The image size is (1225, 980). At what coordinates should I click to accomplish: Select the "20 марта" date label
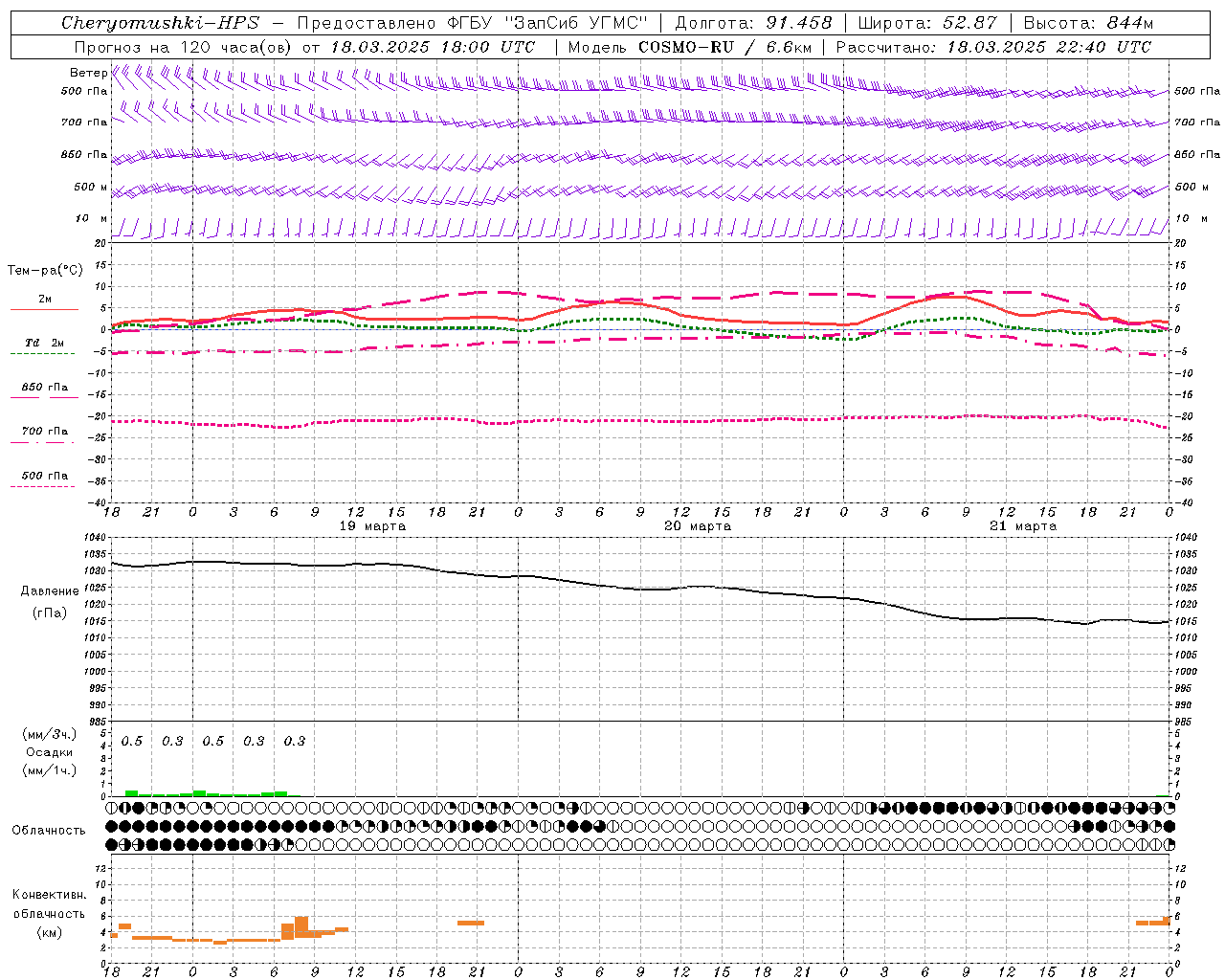(698, 526)
